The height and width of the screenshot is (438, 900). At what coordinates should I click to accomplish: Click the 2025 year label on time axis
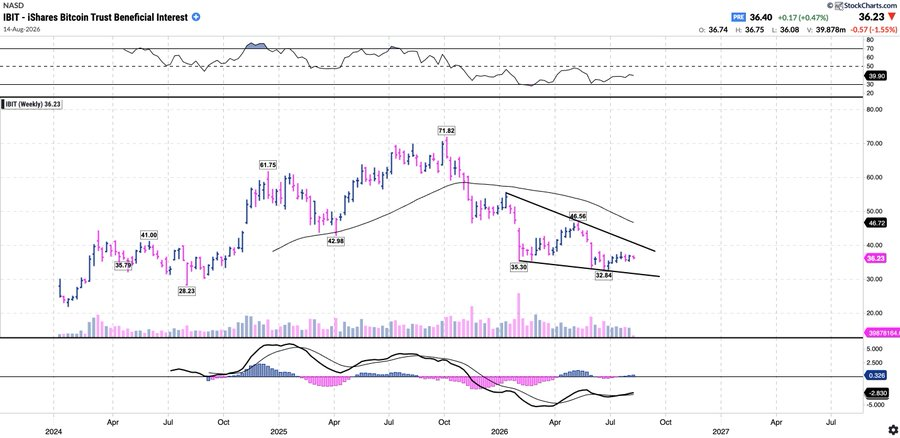(278, 431)
